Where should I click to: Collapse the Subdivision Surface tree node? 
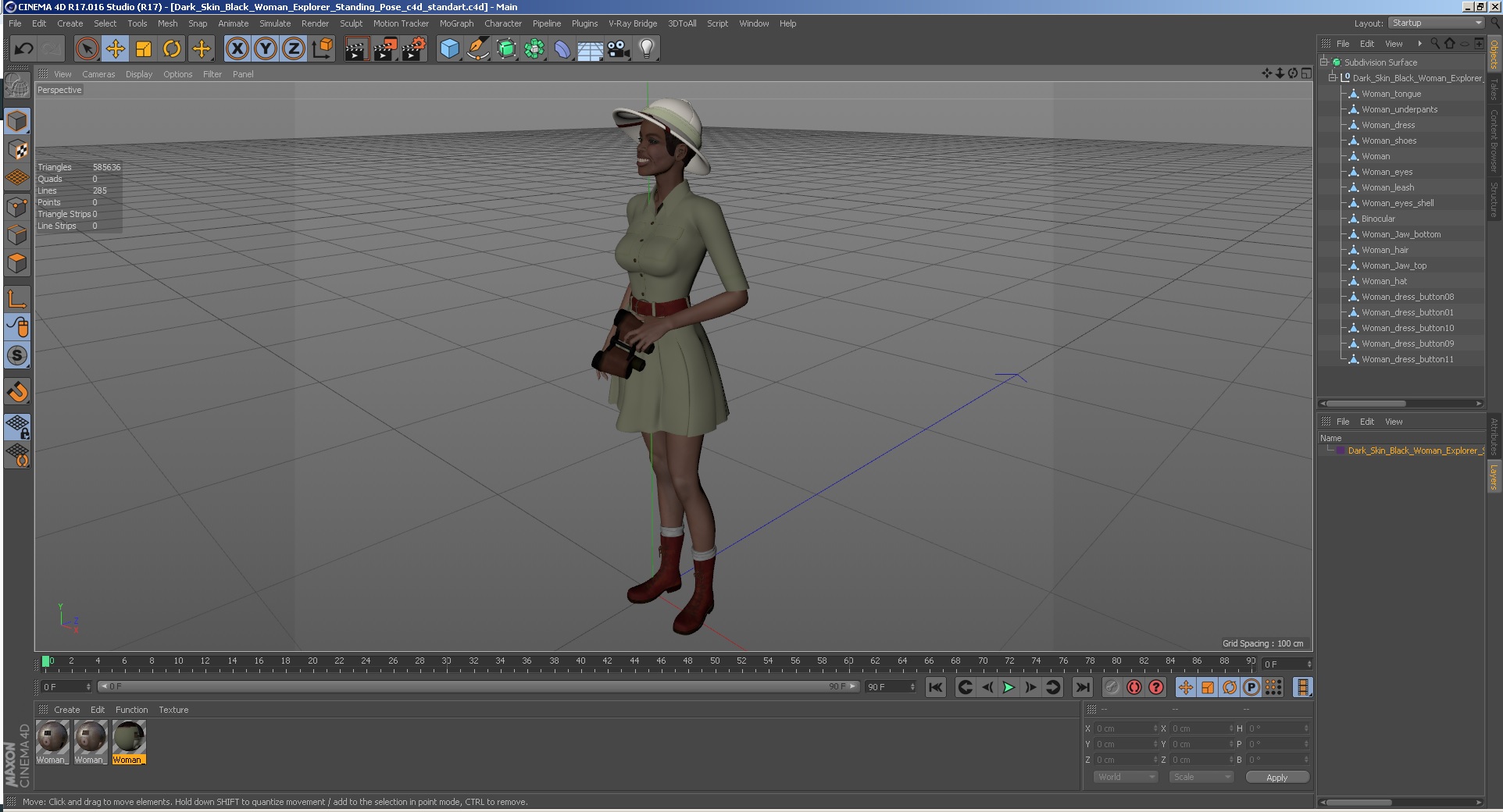[x=1324, y=62]
